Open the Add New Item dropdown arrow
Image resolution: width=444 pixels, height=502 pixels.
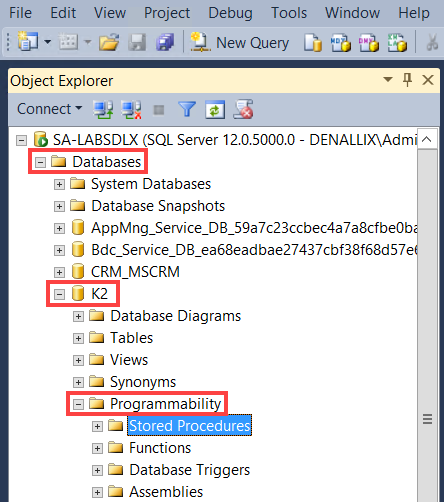tap(88, 42)
